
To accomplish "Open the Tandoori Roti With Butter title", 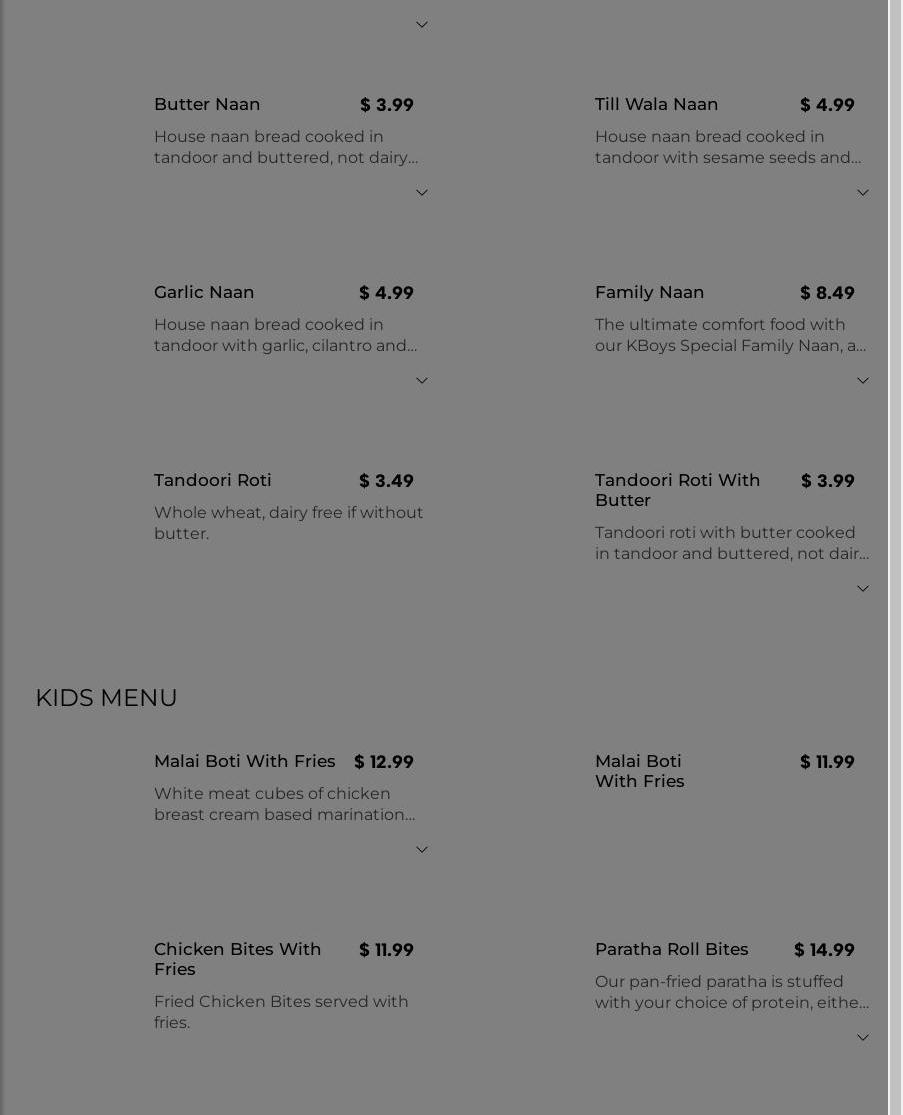I will (677, 490).
